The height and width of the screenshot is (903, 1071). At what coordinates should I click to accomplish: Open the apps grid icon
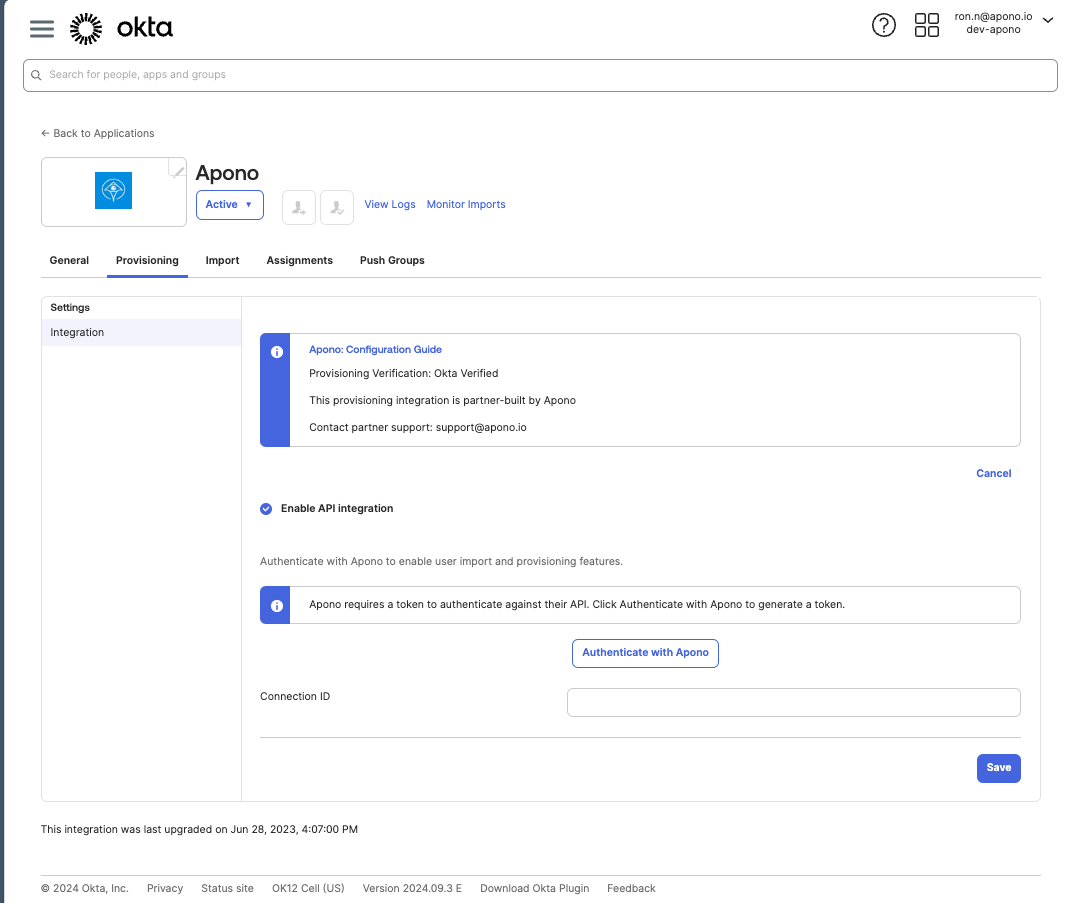[927, 26]
